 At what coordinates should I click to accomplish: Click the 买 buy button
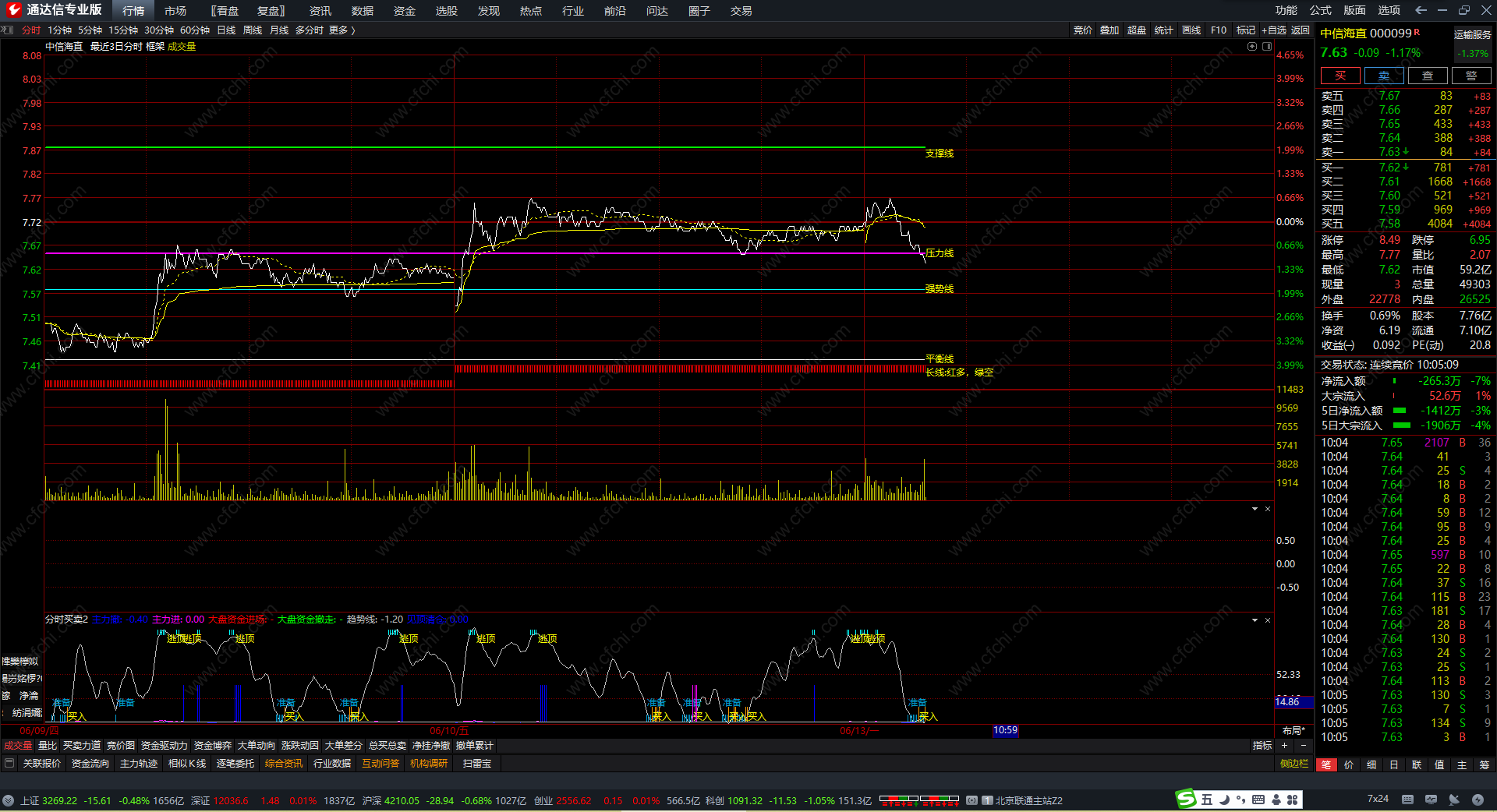coord(1340,76)
